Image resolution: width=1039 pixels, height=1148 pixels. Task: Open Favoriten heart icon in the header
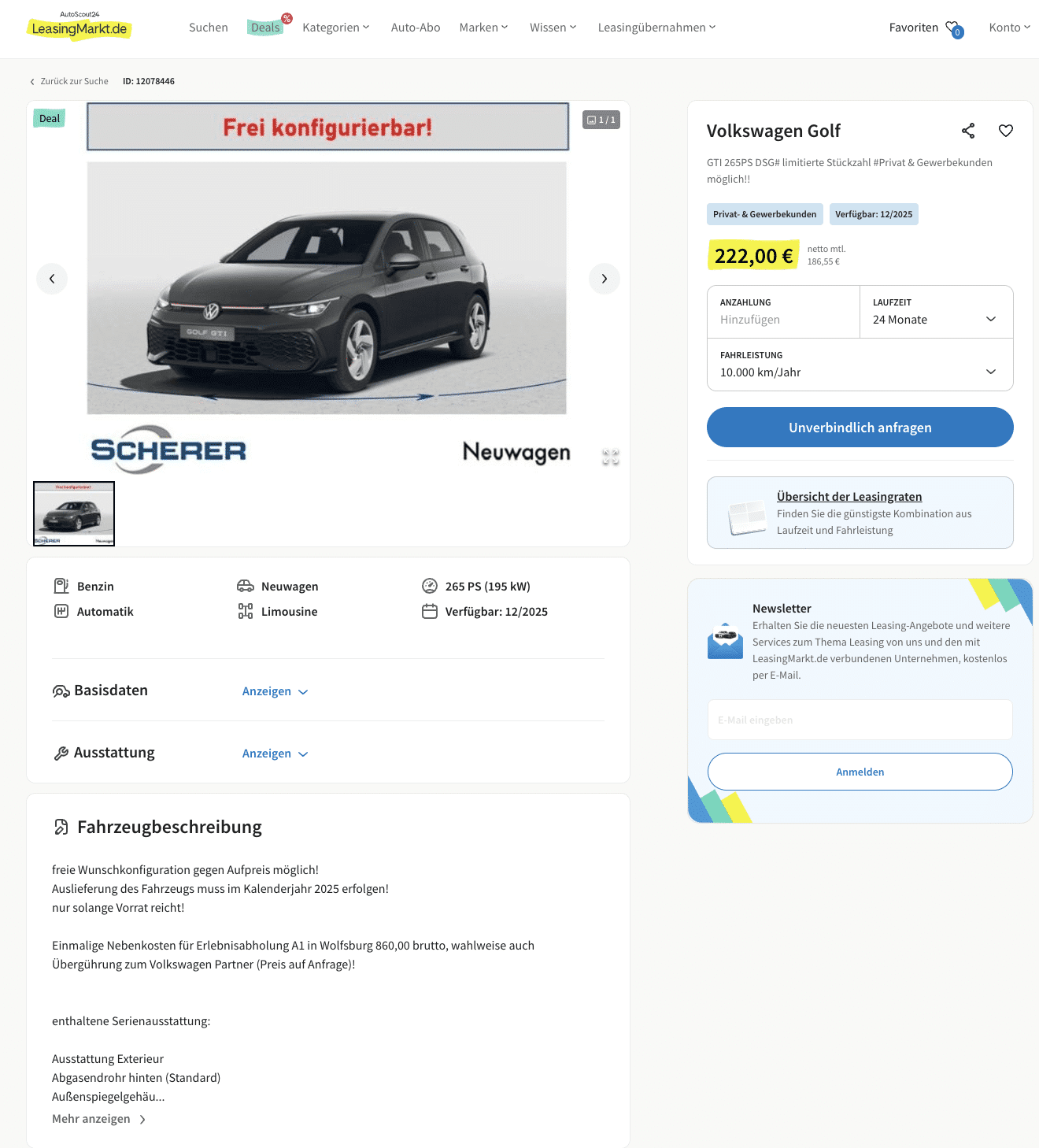pyautogui.click(x=953, y=28)
